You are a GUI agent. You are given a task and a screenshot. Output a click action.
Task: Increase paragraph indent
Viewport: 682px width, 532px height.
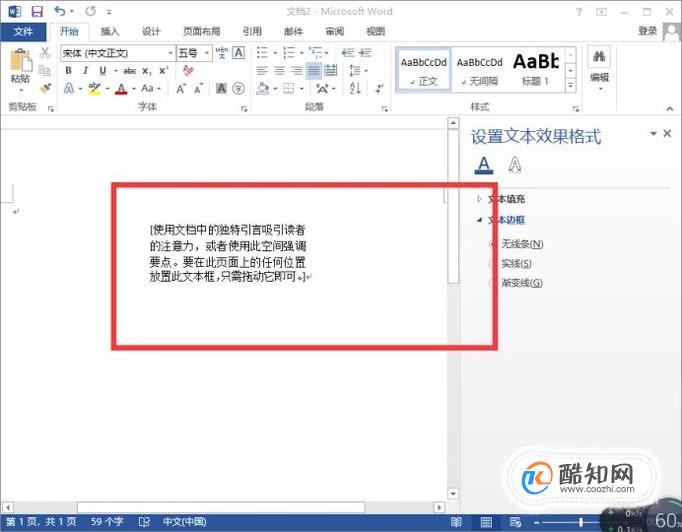pyautogui.click(x=365, y=53)
